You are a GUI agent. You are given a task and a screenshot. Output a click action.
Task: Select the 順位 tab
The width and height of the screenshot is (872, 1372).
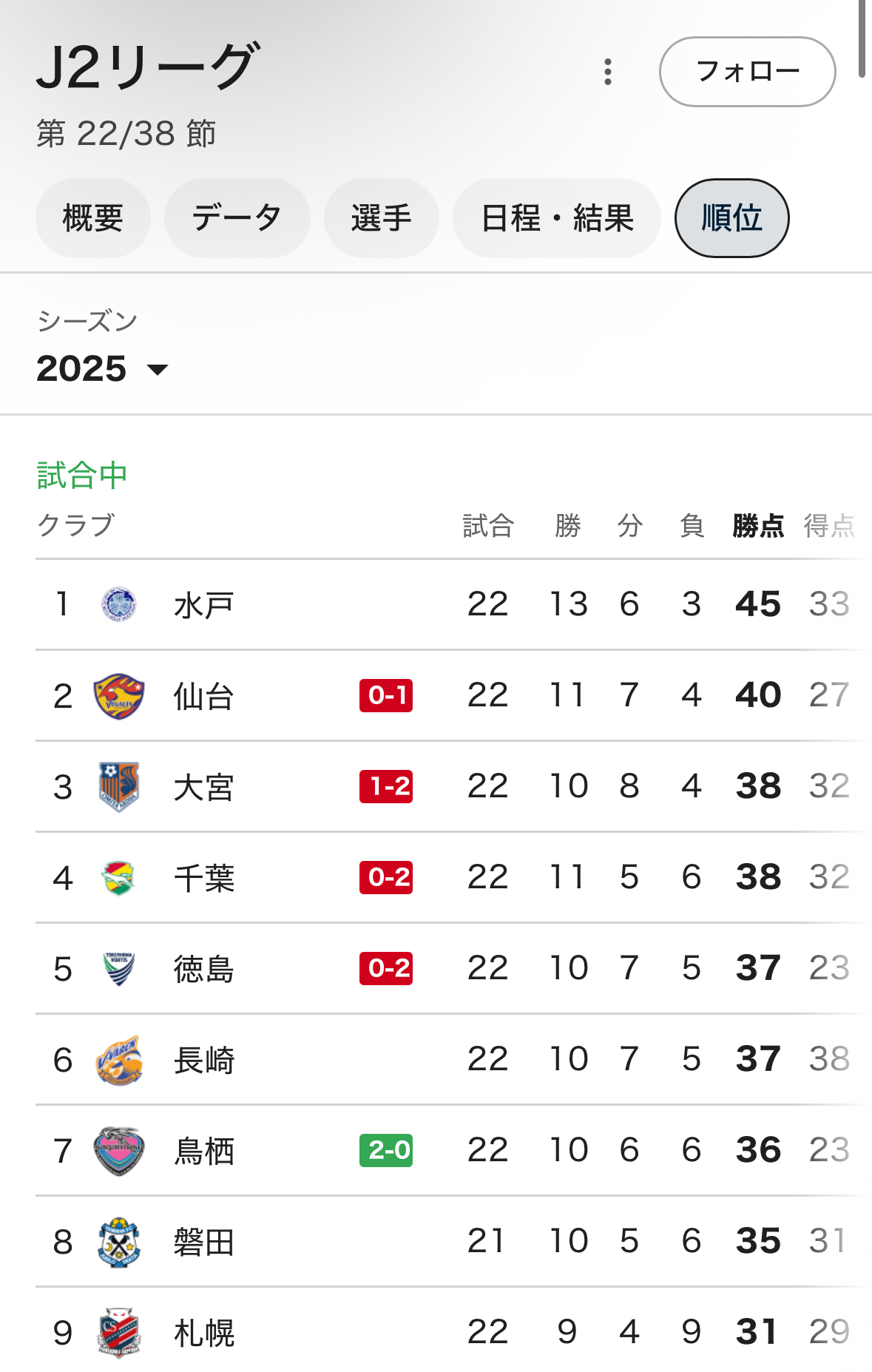[x=731, y=218]
